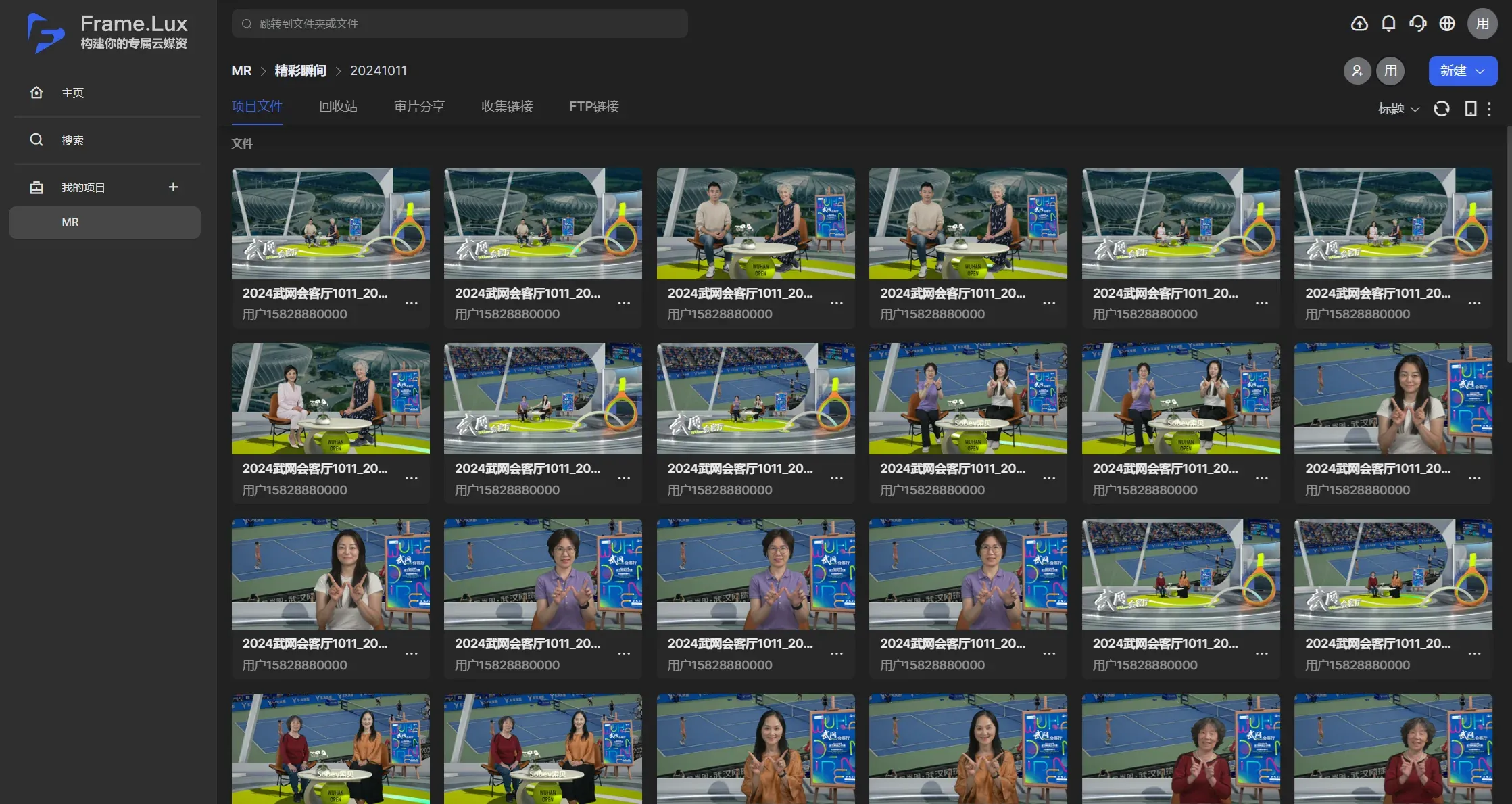
Task: Open more options for first file in row three
Action: click(x=411, y=654)
